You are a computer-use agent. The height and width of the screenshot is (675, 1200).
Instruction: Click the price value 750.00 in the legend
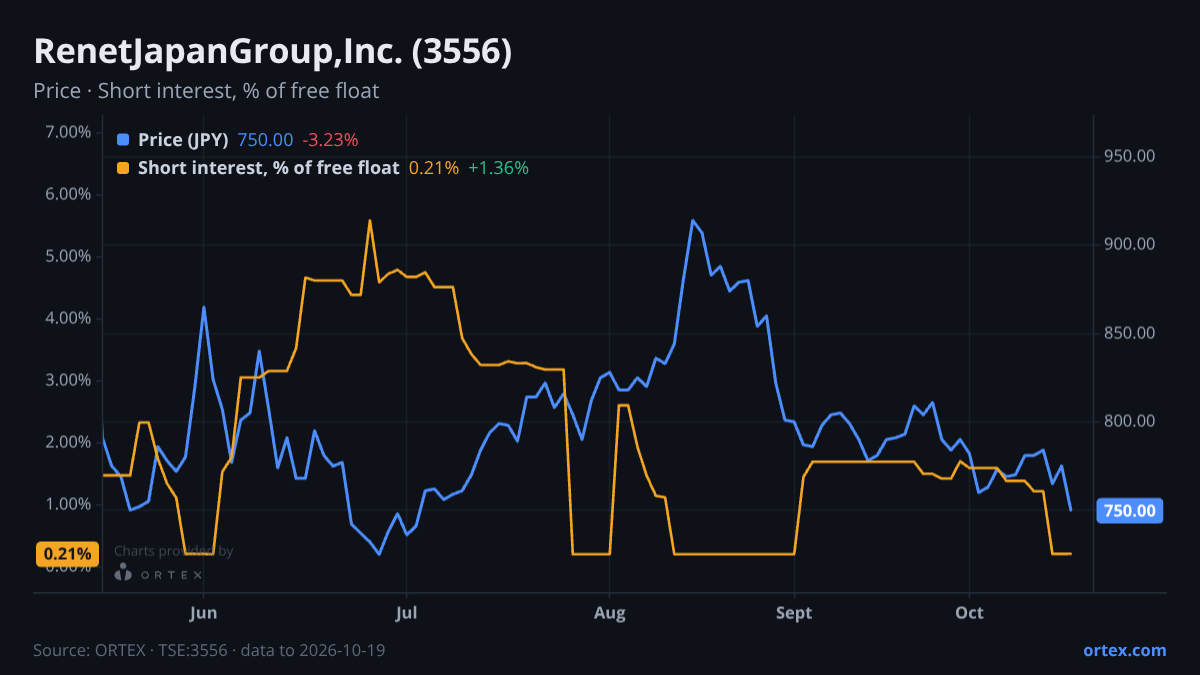point(265,140)
